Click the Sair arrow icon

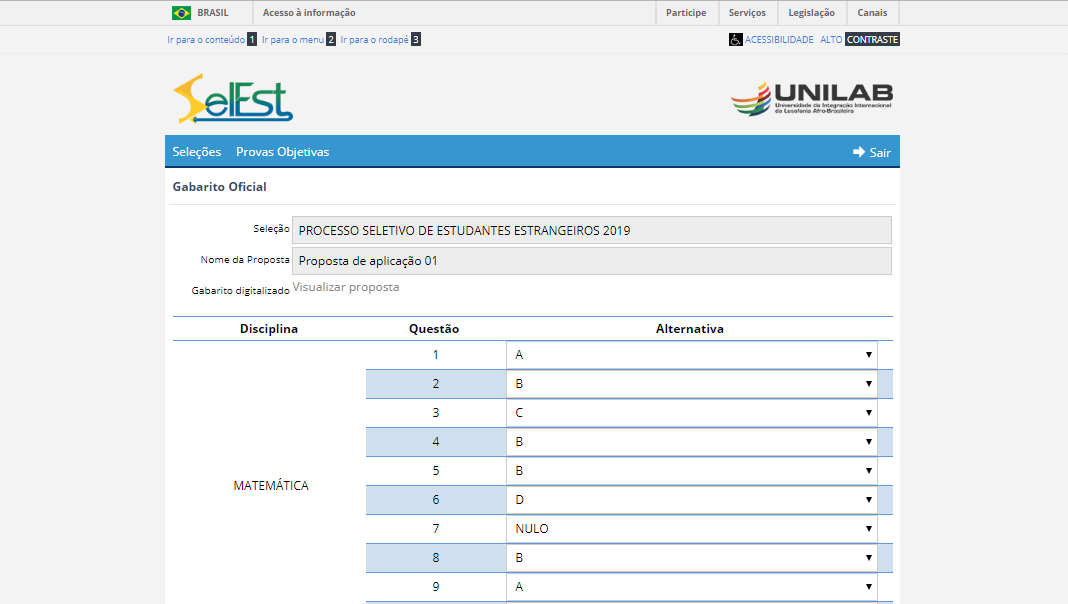[859, 152]
